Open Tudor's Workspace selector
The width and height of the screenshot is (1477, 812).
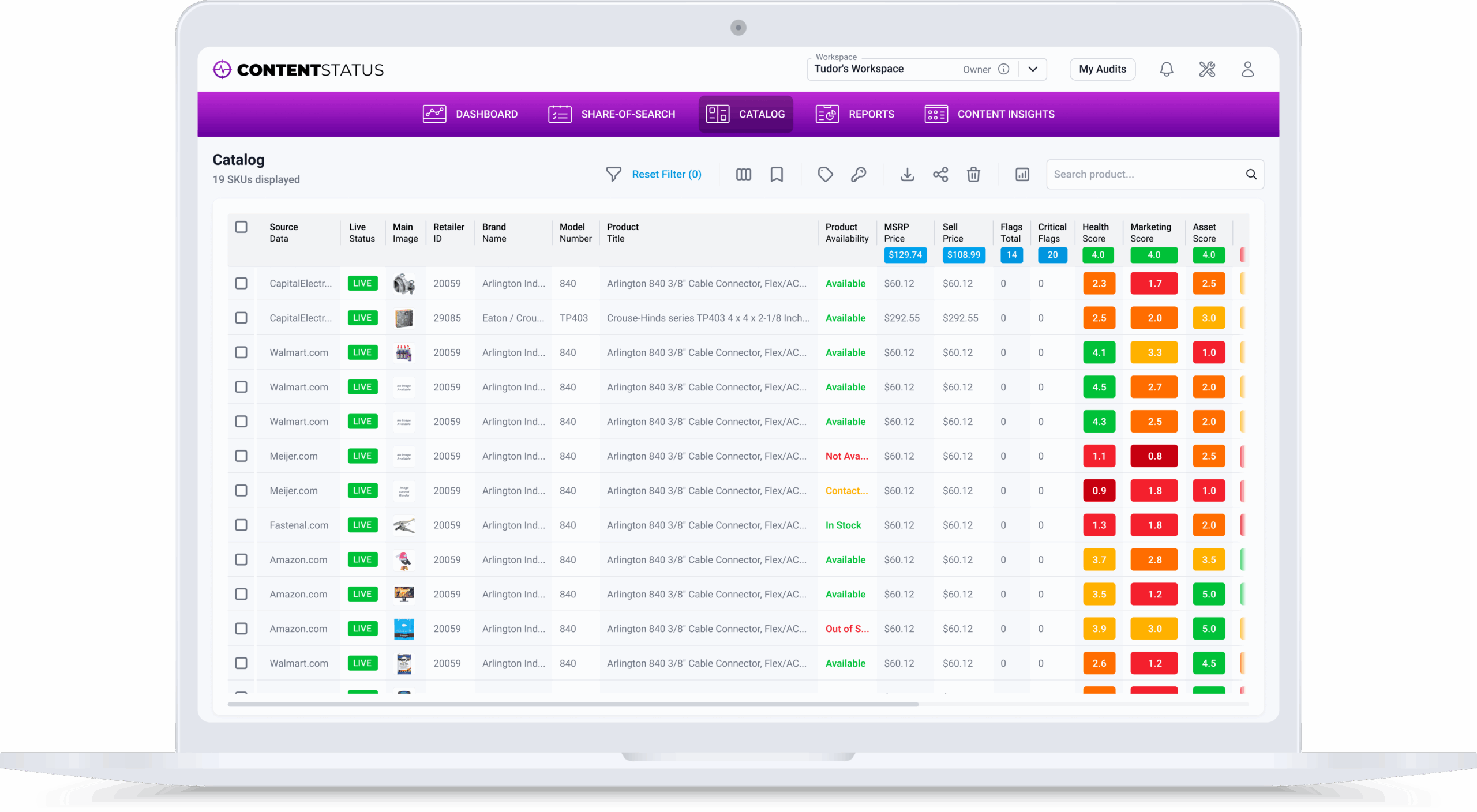(x=926, y=69)
